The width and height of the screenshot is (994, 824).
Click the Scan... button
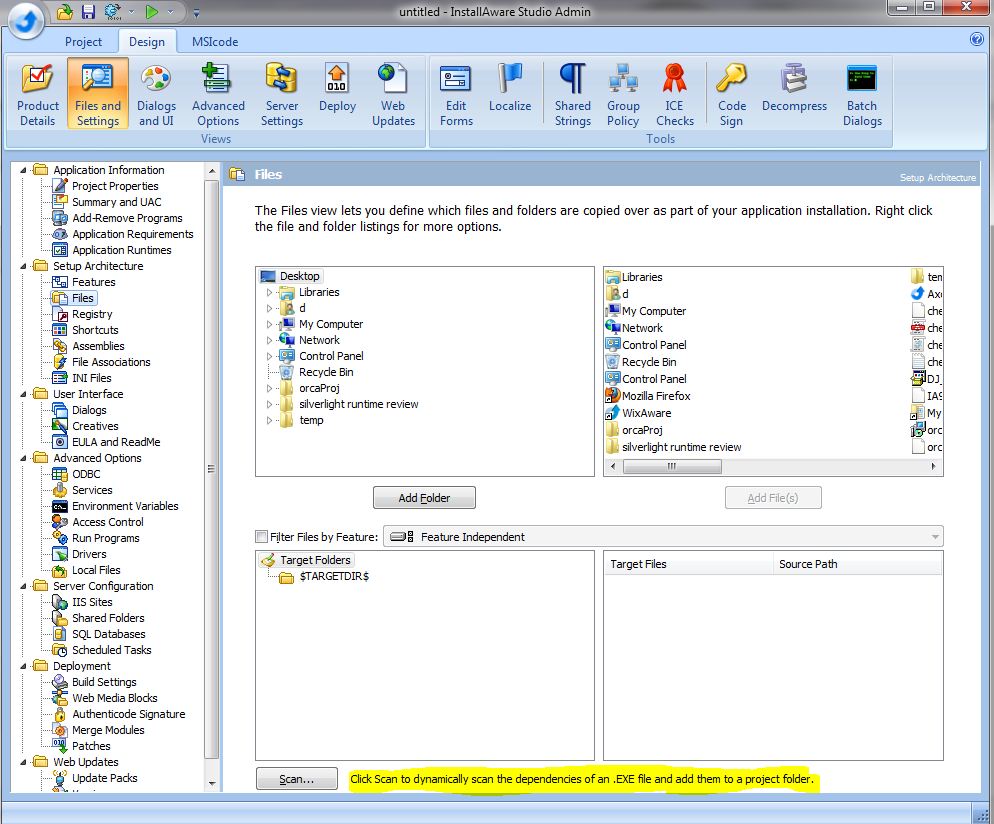pyautogui.click(x=297, y=779)
